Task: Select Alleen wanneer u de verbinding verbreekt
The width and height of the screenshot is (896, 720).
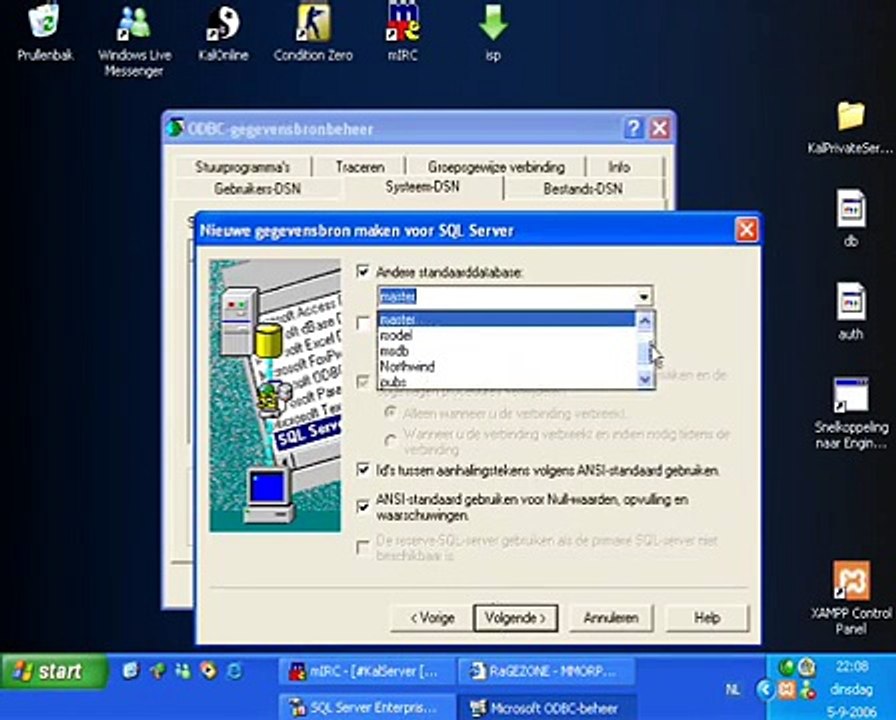Action: pos(391,412)
